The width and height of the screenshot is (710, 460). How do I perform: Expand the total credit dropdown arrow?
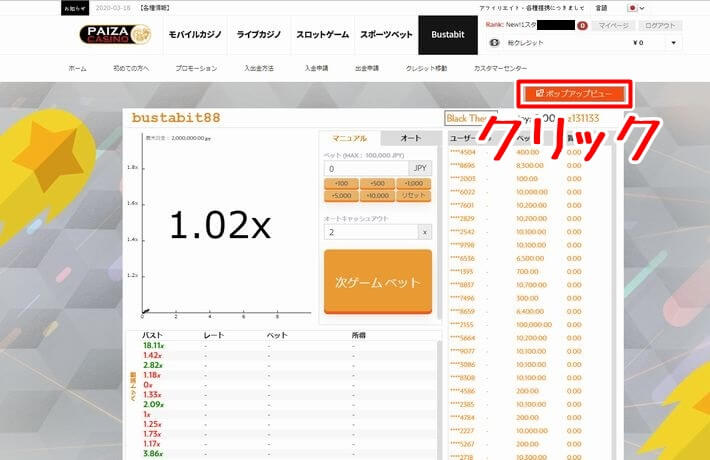[673, 44]
